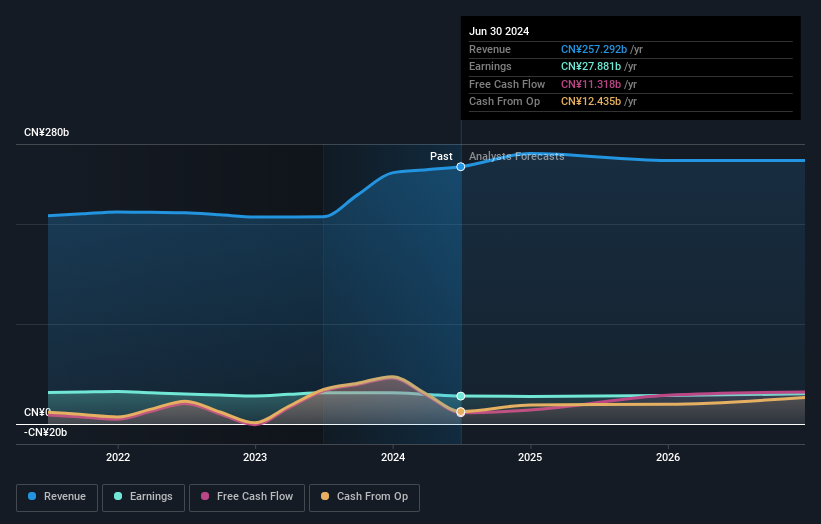Click the CN¥257.292b revenue value
Viewport: 821px width, 524px height.
(x=594, y=49)
